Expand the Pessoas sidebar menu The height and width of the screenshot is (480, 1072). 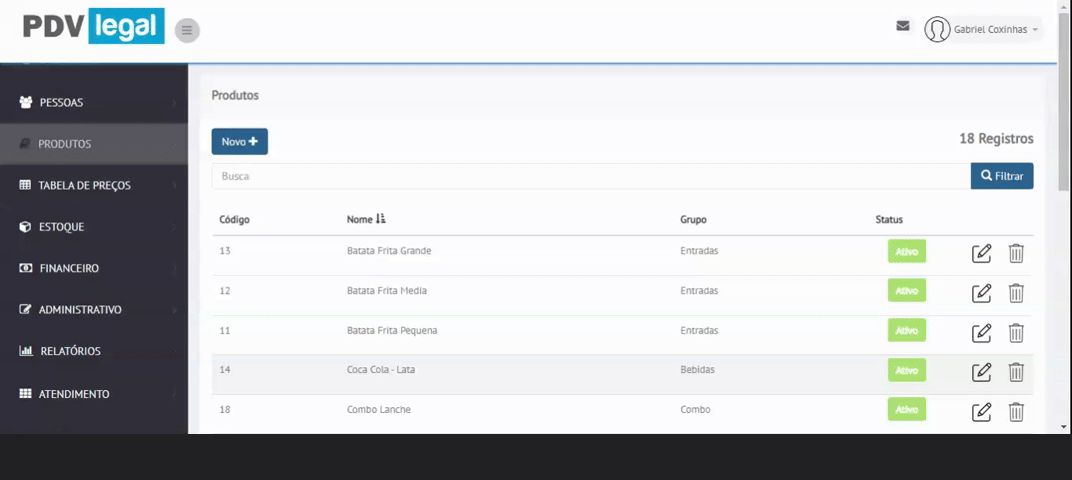(x=94, y=103)
